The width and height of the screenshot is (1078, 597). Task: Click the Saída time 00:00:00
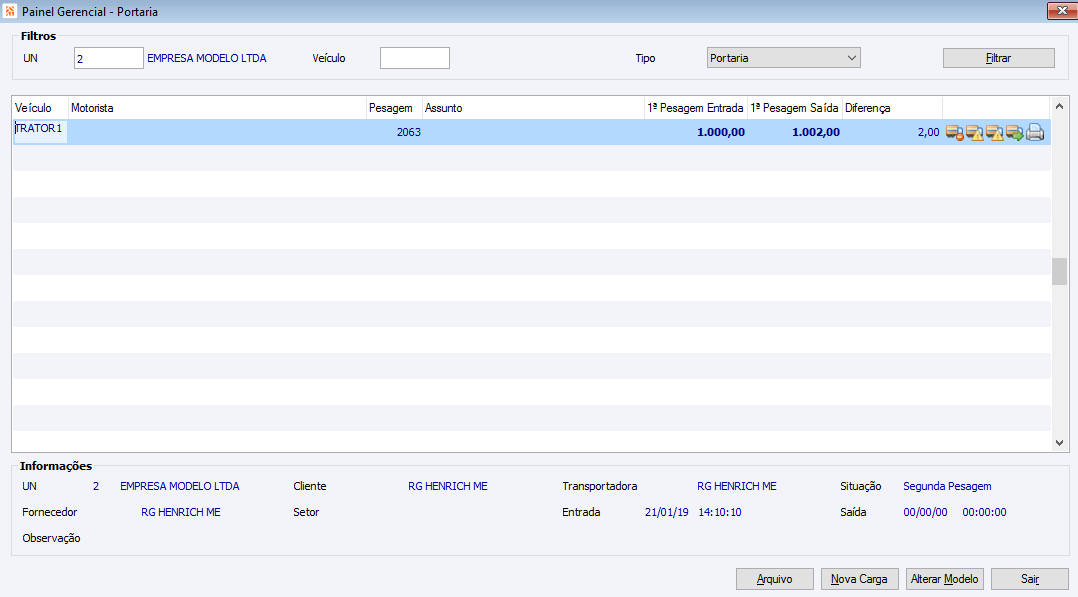coord(984,512)
